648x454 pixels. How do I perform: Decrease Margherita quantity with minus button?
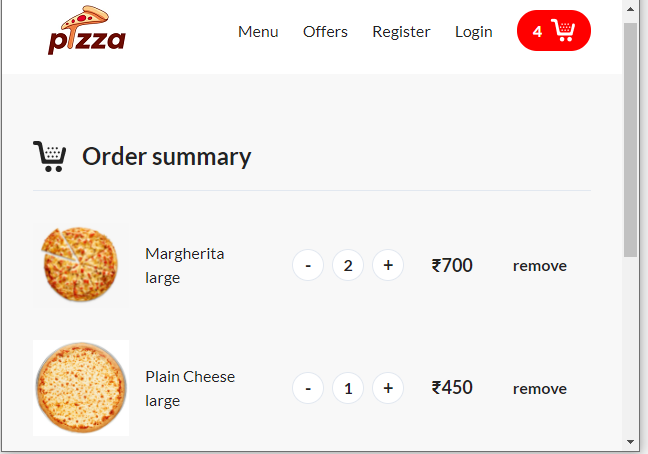click(x=308, y=265)
